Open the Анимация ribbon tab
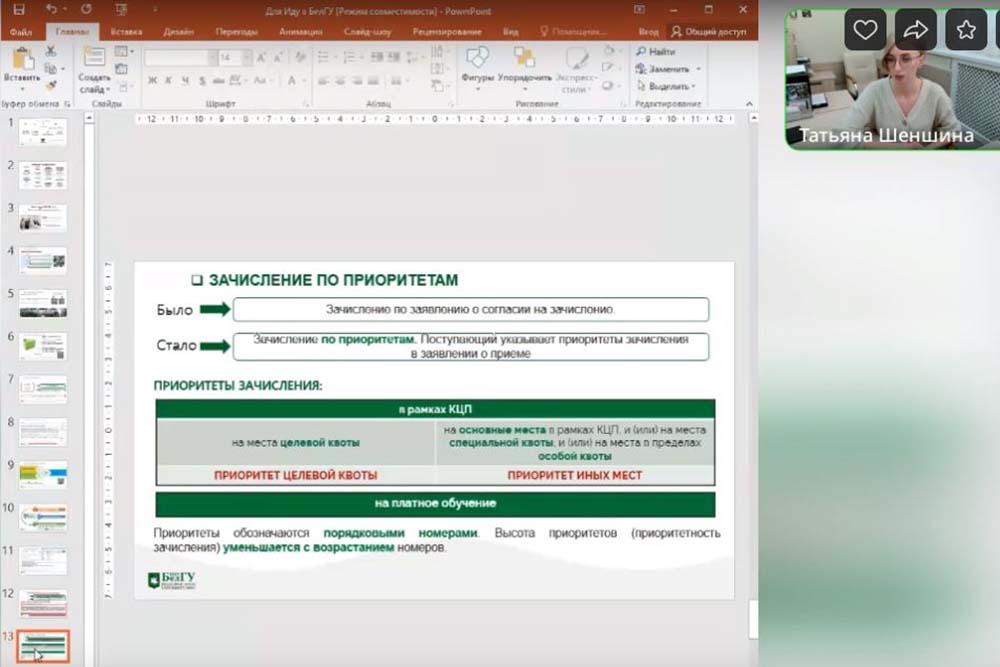This screenshot has height=667, width=1000. point(300,32)
